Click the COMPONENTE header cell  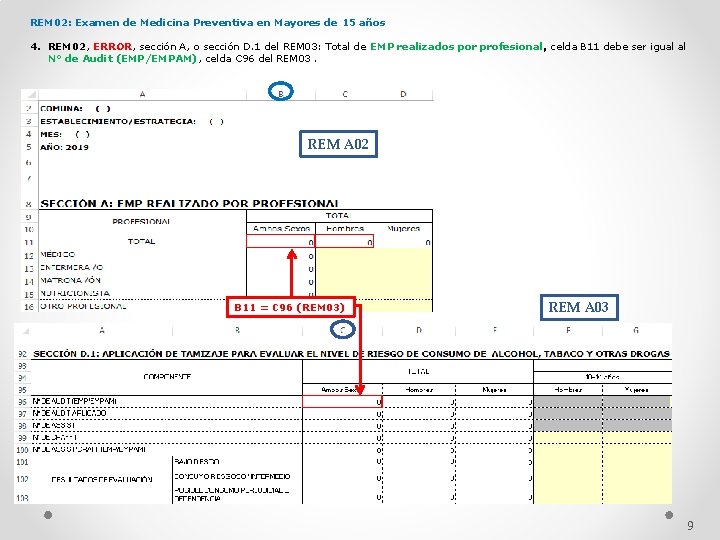167,377
